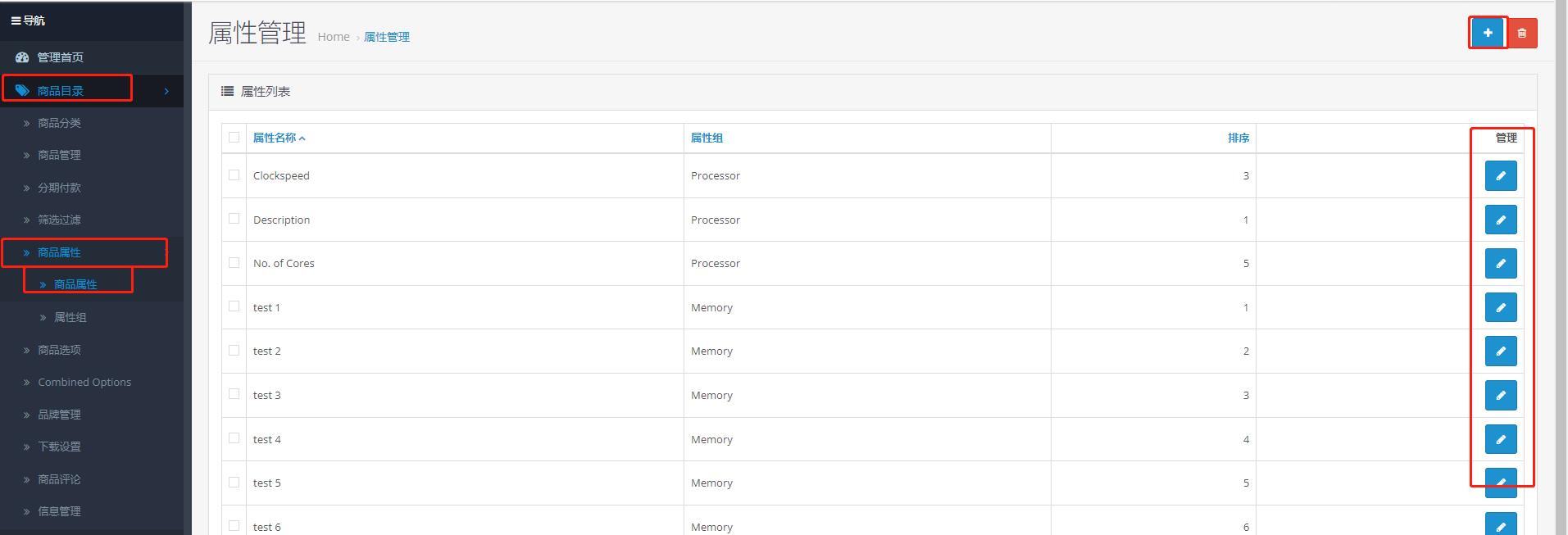
Task: Click edit pencil for test 3 row
Action: pyautogui.click(x=1500, y=395)
